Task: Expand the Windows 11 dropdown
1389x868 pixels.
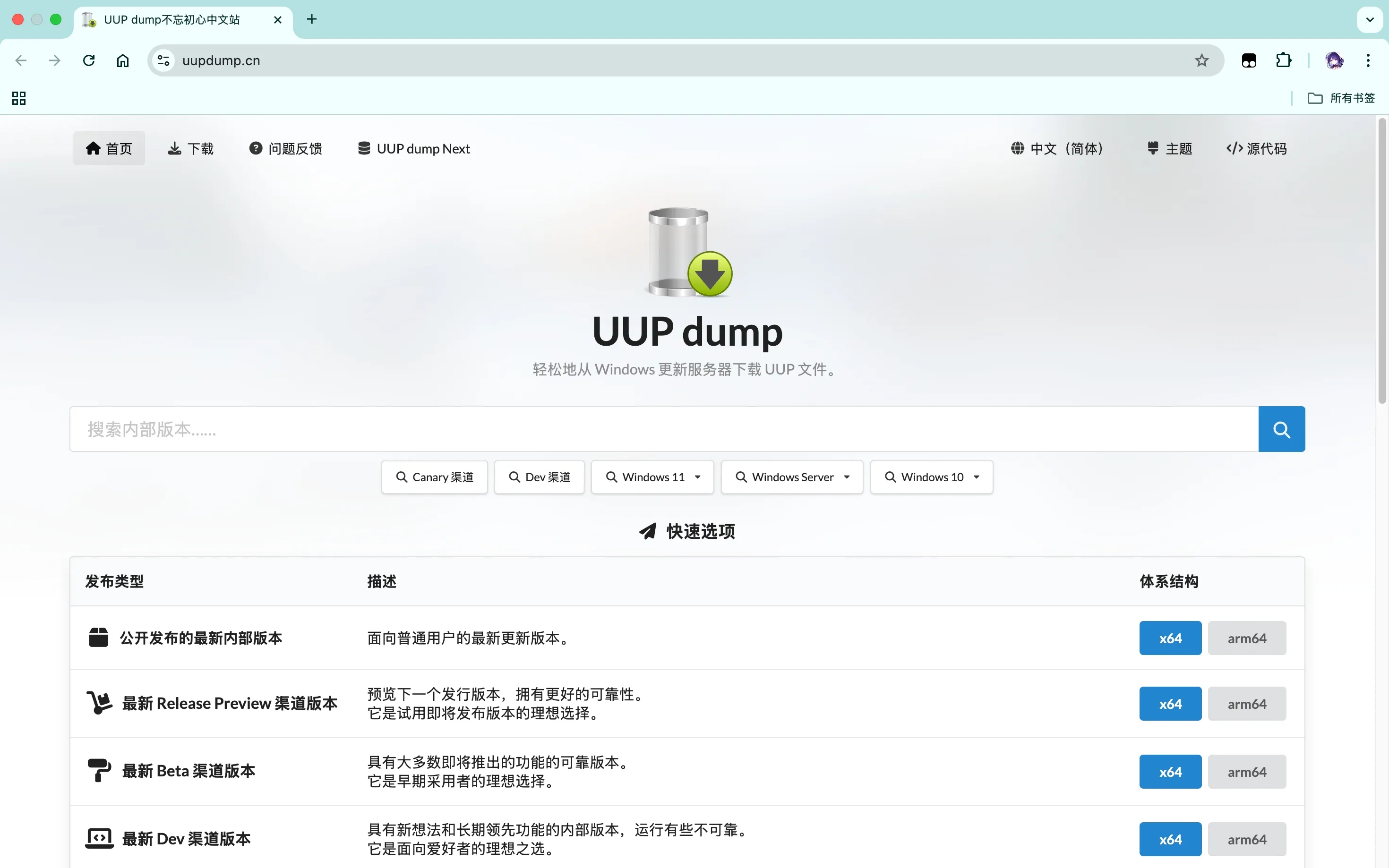Action: [652, 477]
